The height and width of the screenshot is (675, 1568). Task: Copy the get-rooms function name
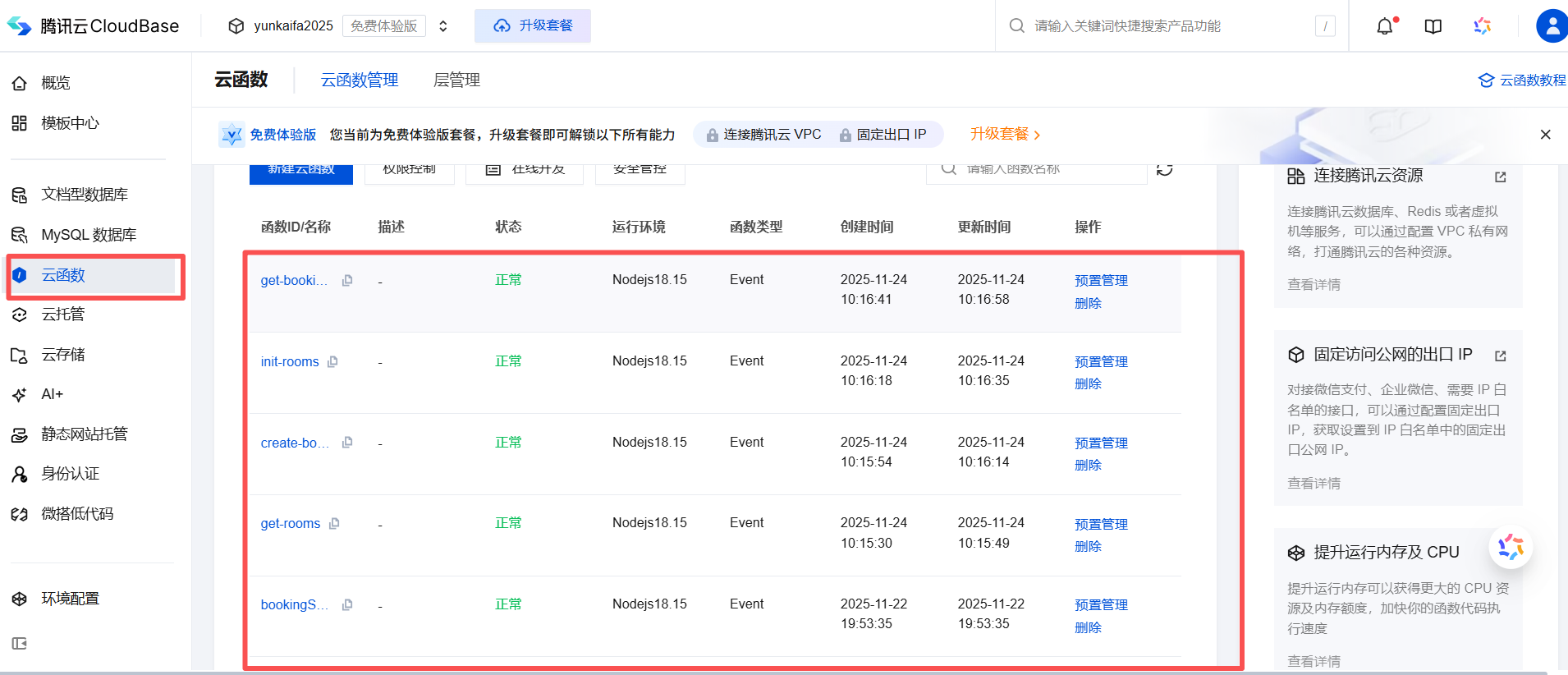334,524
